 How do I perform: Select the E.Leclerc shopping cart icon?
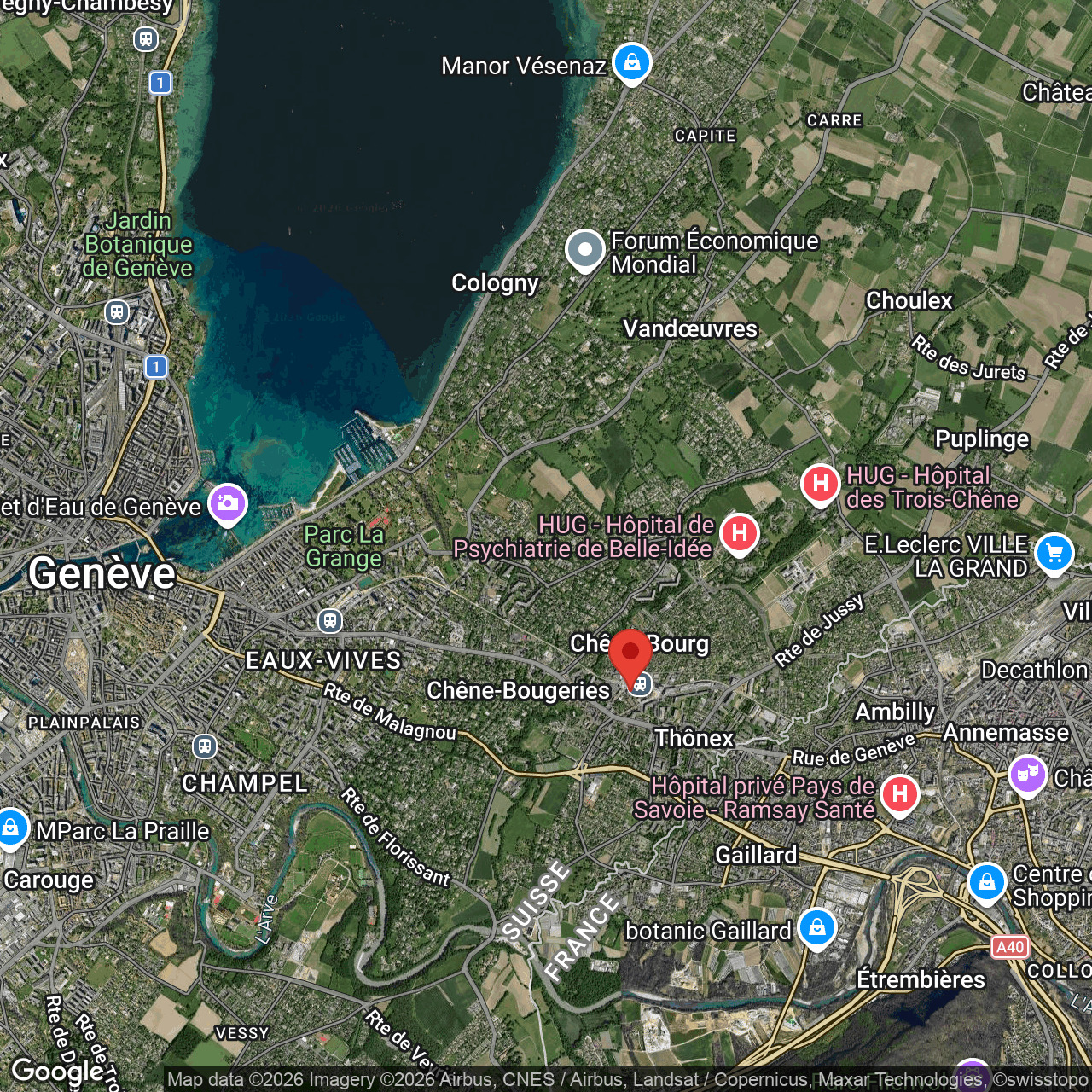pos(1054,554)
